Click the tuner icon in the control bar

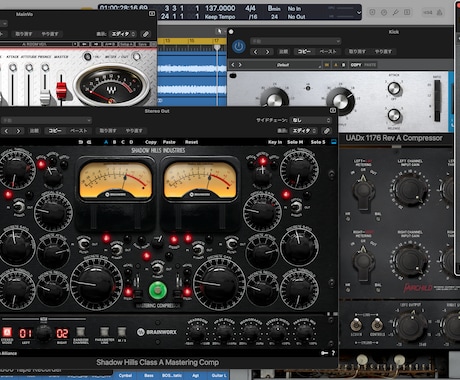tap(395, 12)
